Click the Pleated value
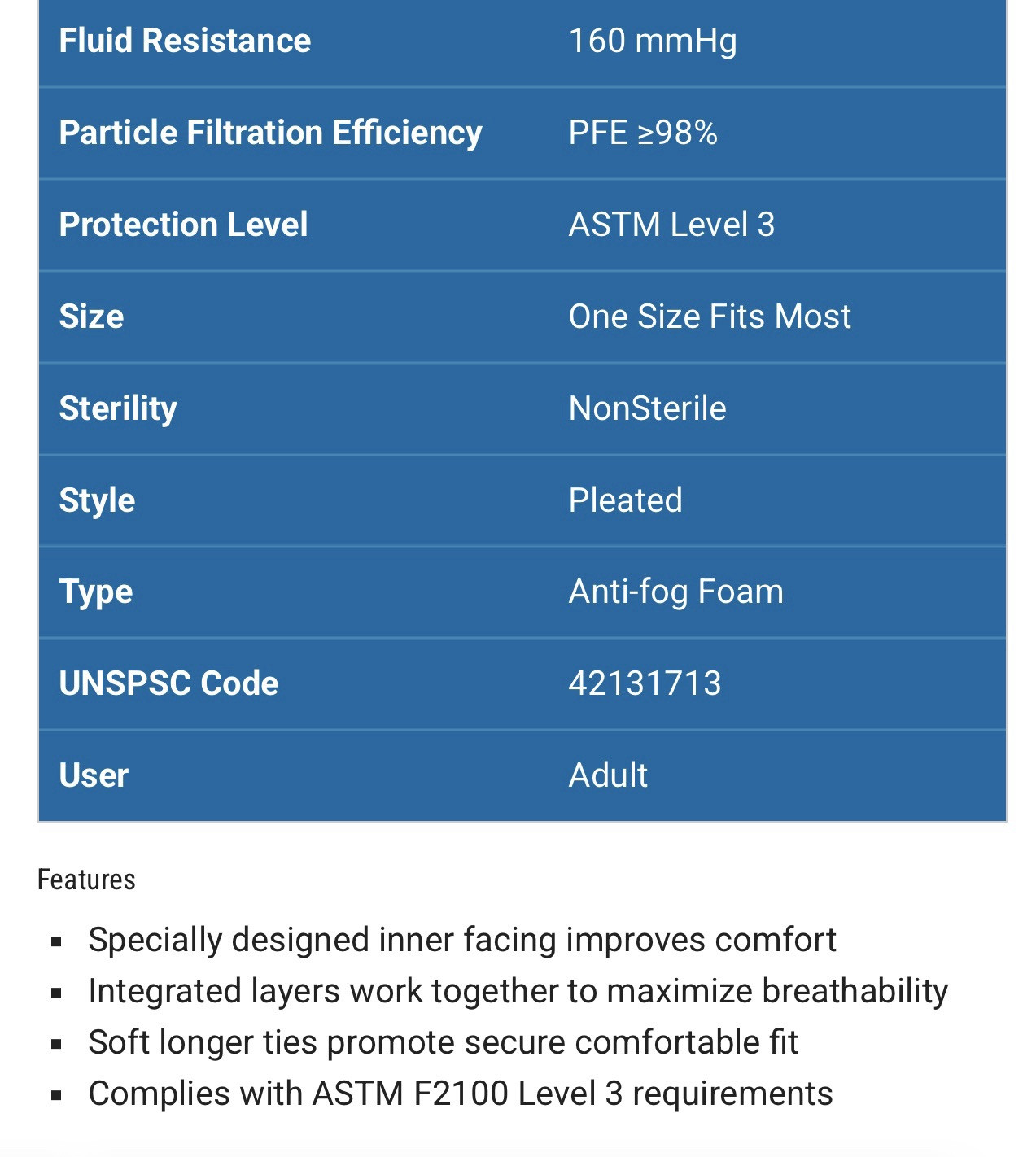The image size is (1036, 1157). 625,500
